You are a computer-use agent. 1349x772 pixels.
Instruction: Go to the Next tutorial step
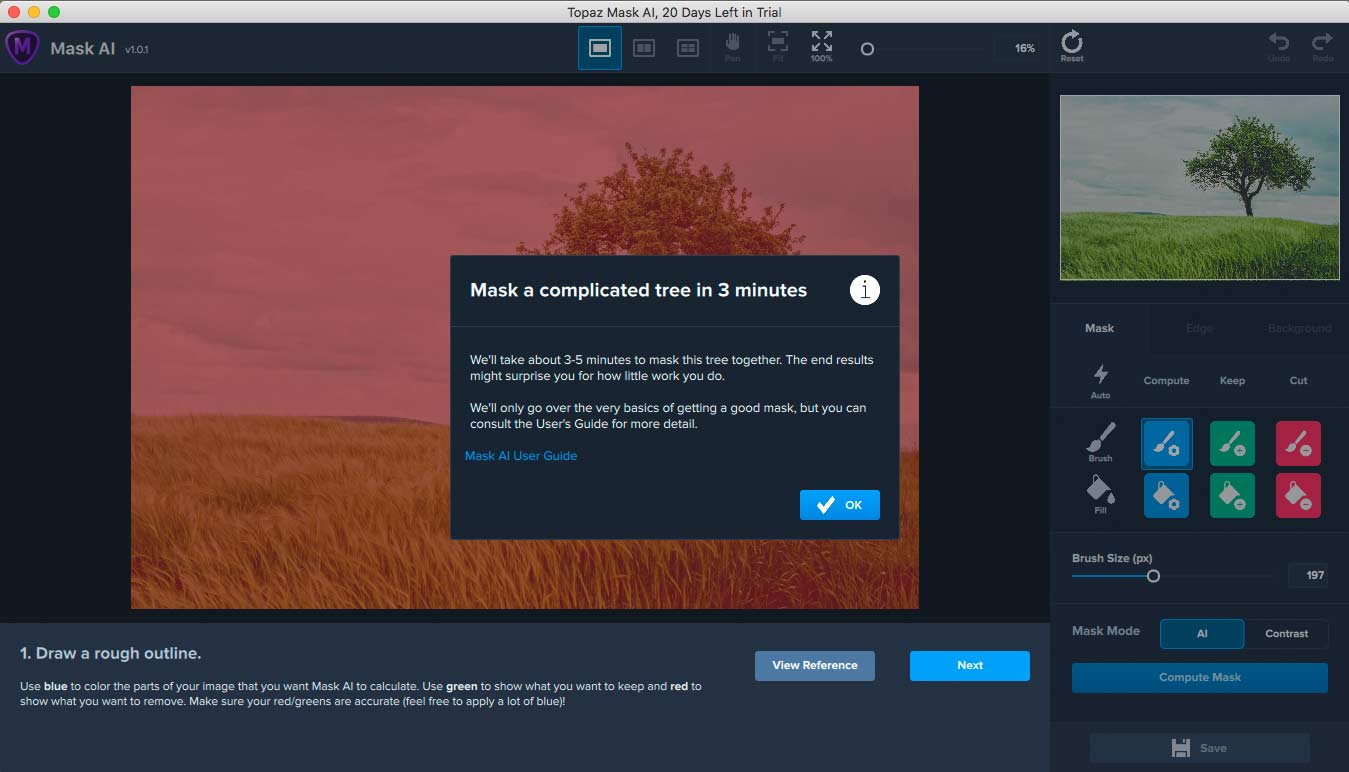(970, 665)
